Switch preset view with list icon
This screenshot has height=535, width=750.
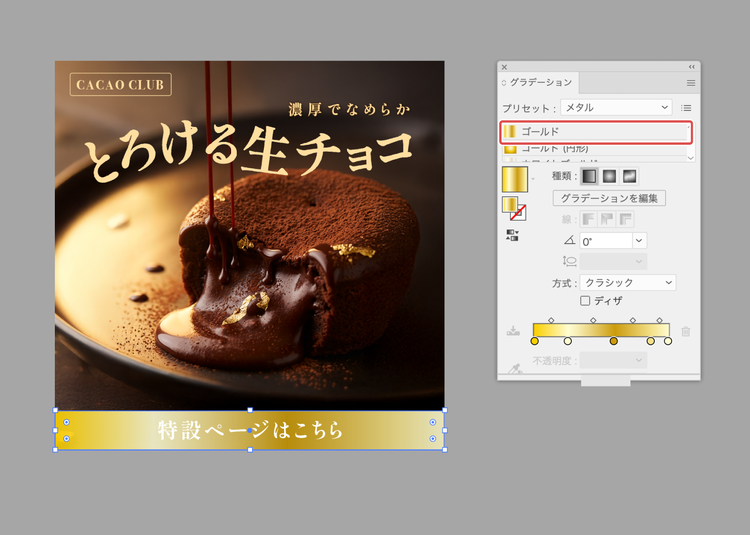click(x=686, y=108)
